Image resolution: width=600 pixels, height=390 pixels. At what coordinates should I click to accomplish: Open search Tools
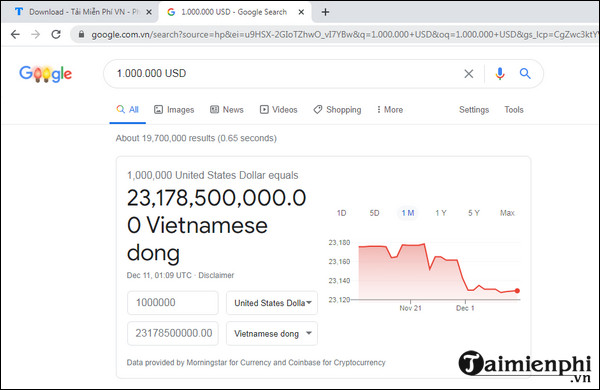coord(514,110)
